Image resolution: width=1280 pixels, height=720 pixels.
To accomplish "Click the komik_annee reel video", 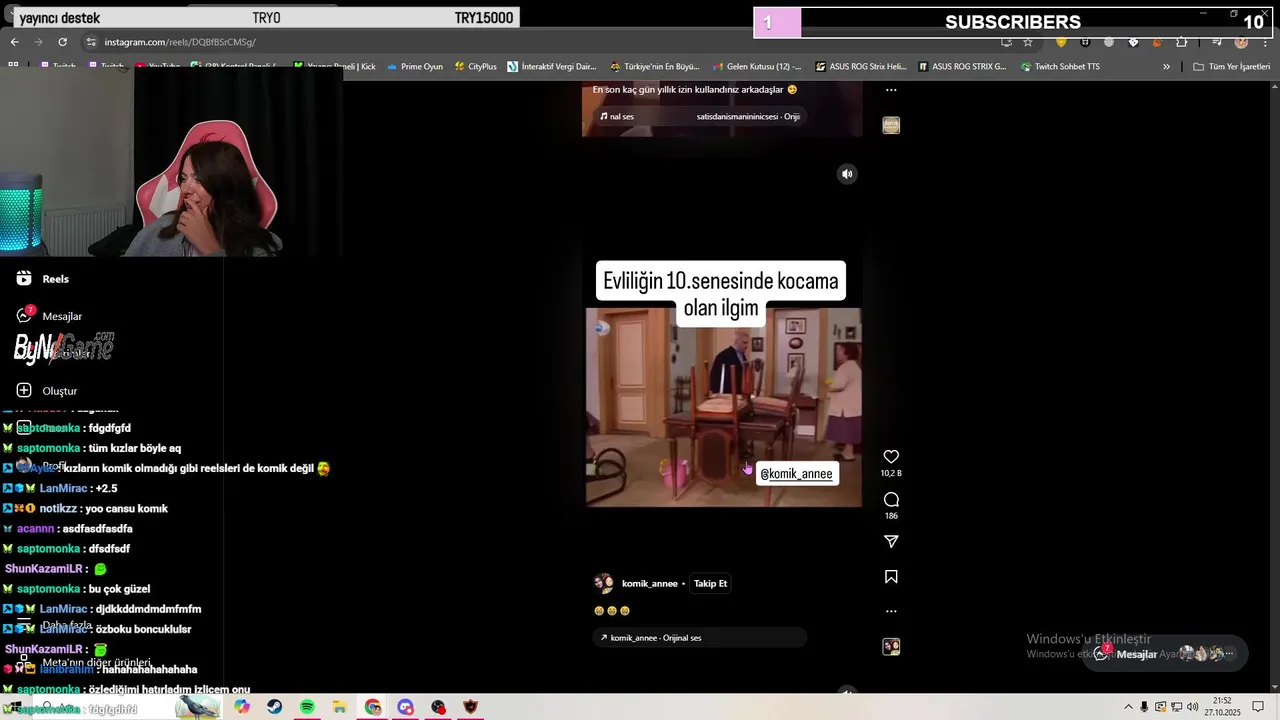I will point(723,407).
